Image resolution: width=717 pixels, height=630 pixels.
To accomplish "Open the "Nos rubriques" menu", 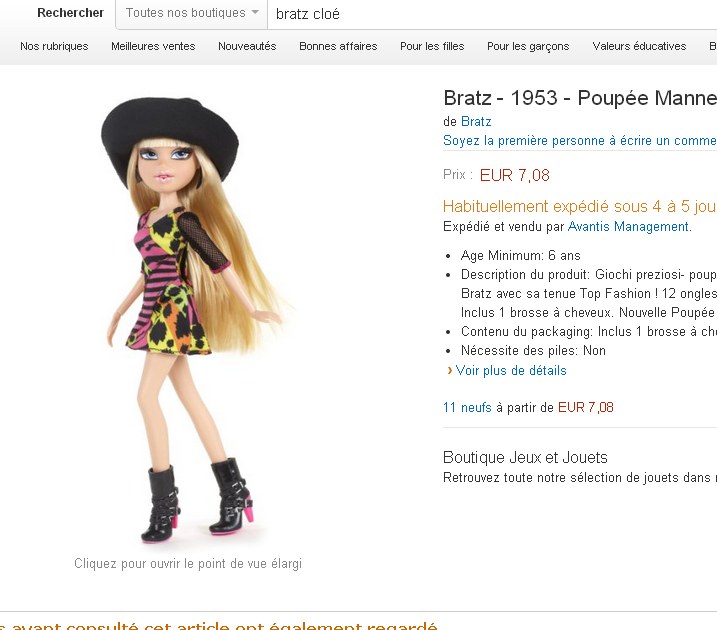I will [54, 46].
